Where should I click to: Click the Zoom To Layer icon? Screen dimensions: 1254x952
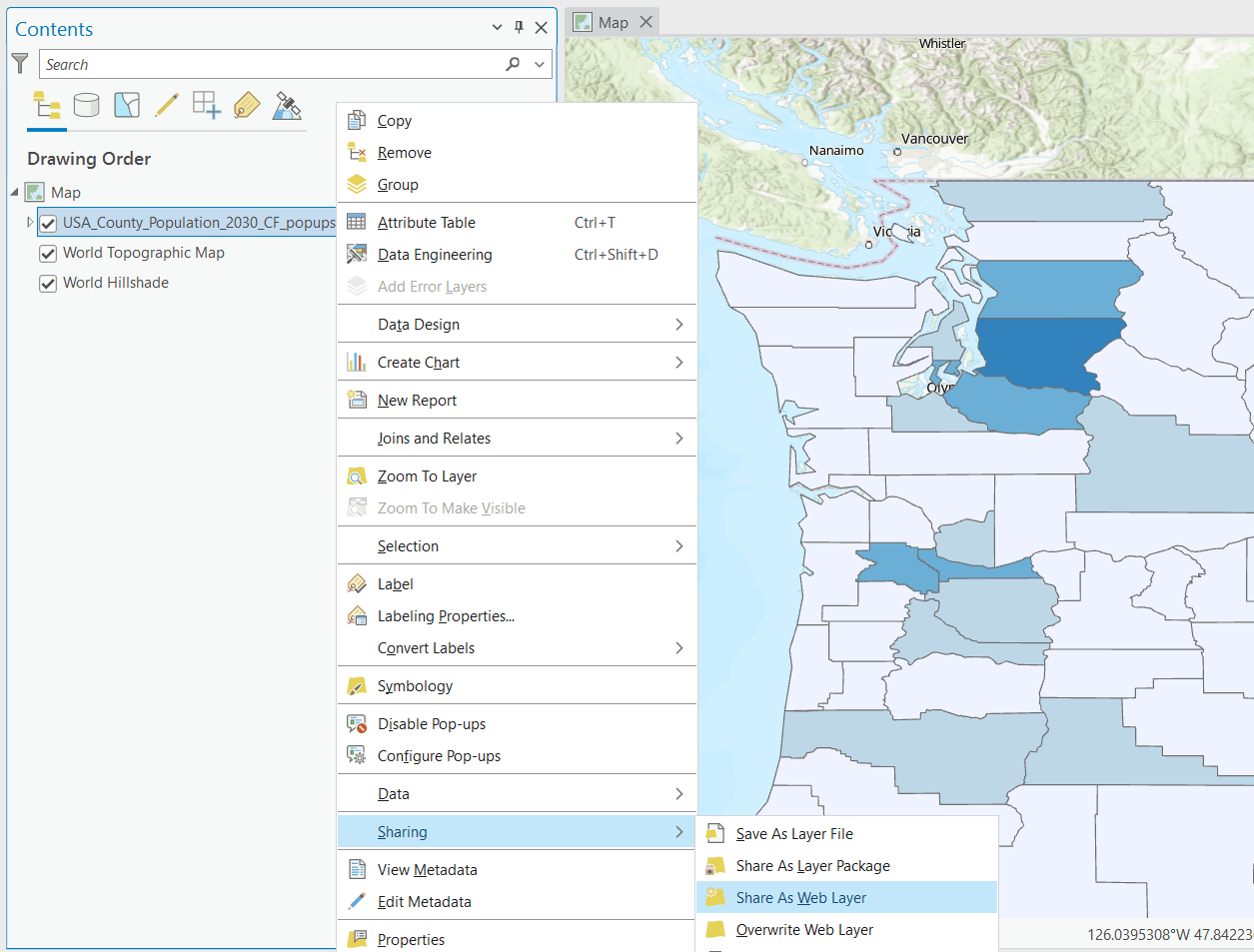(357, 476)
